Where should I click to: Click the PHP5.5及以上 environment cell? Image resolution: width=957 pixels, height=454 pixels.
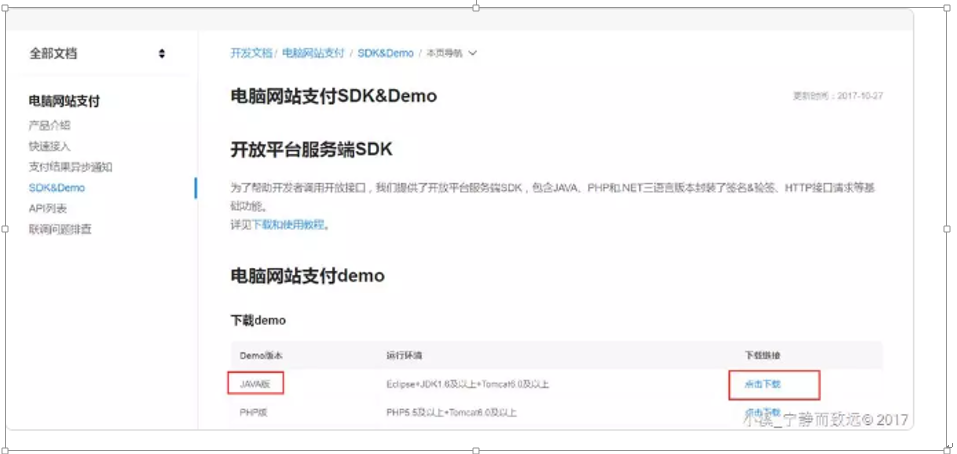click(451, 413)
